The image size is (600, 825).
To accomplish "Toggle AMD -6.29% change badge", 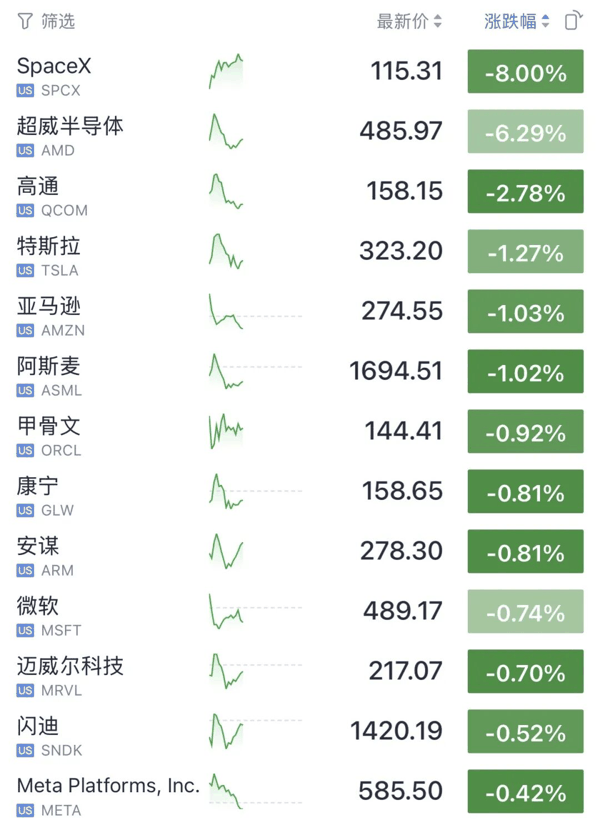I will coord(525,132).
